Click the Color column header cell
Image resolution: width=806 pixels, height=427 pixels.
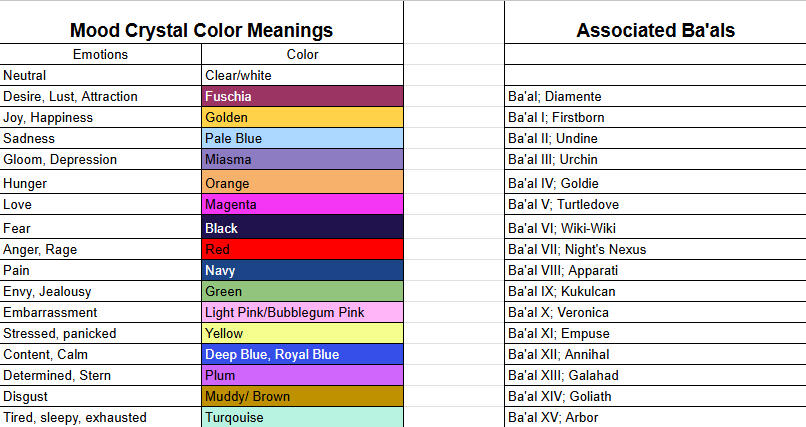(x=302, y=54)
